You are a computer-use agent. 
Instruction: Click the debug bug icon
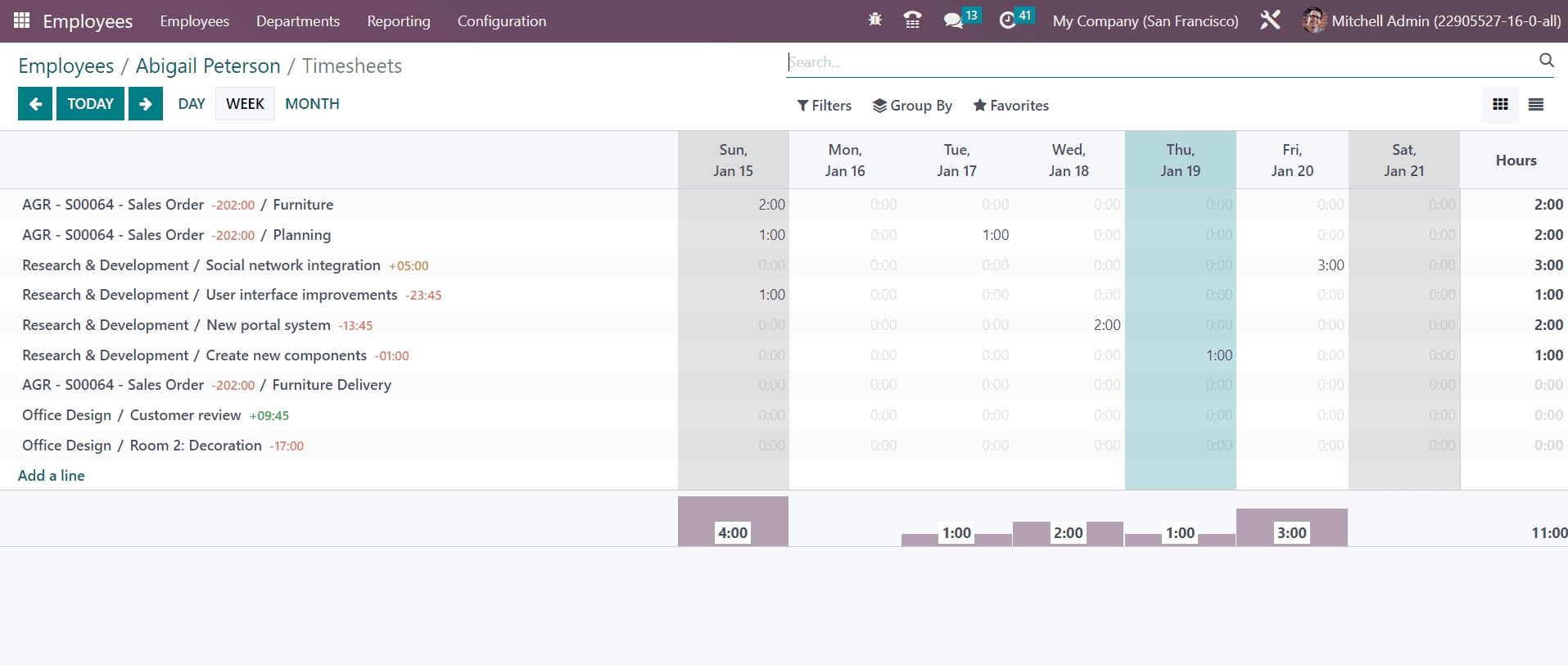click(x=874, y=20)
